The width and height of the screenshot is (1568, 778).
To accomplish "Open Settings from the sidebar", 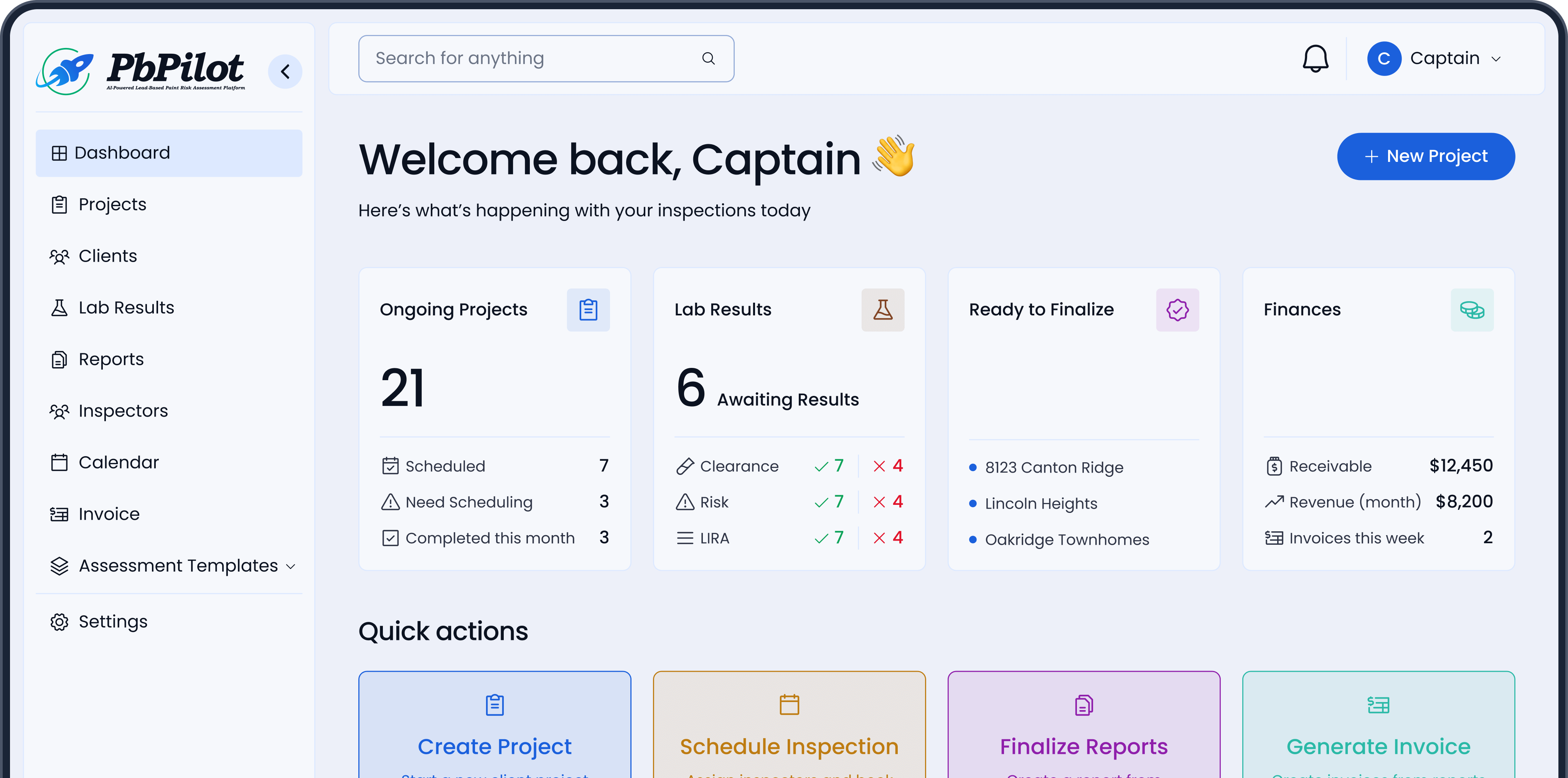I will tap(113, 621).
